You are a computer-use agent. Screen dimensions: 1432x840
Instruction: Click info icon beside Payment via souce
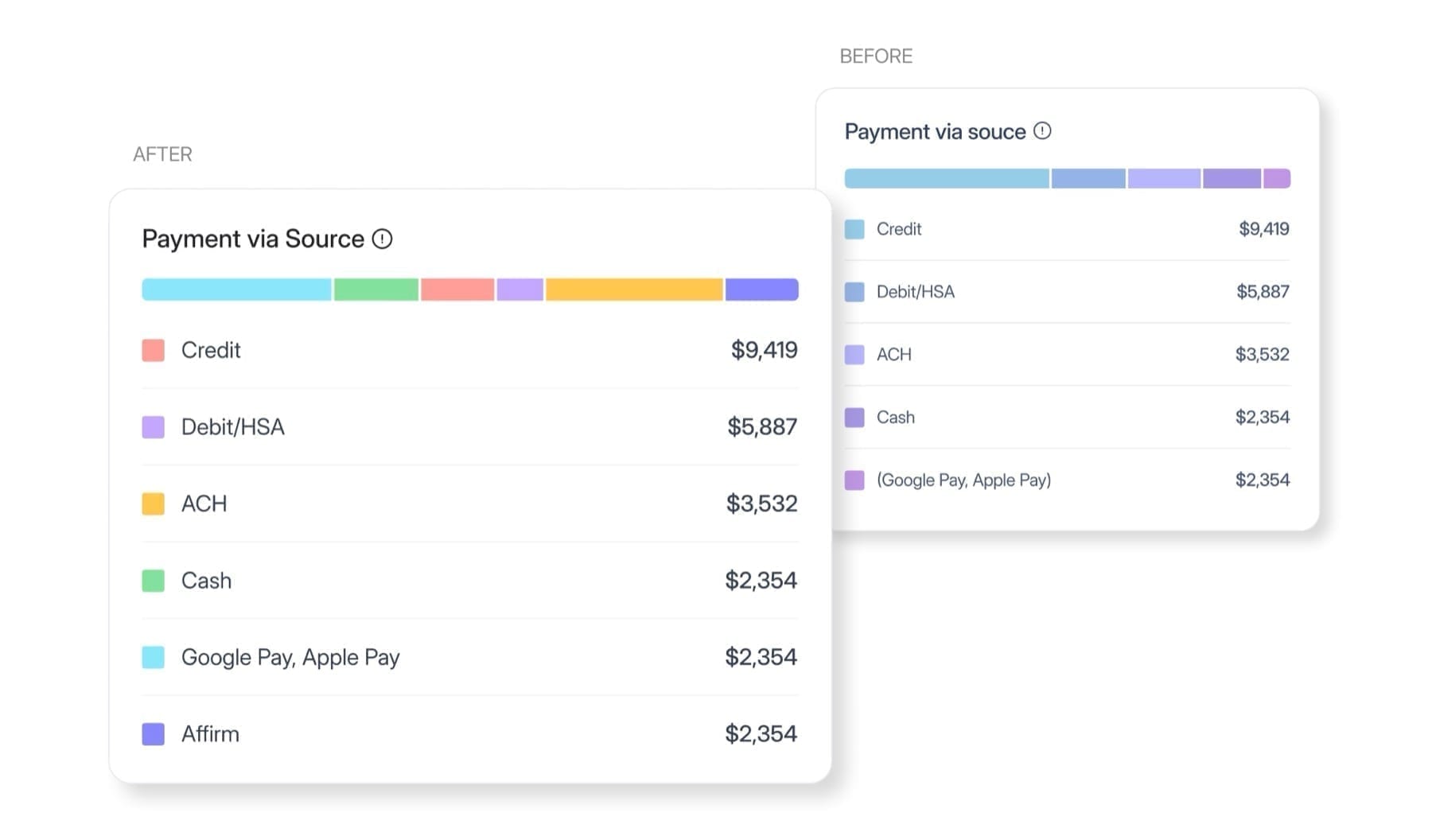pyautogui.click(x=1042, y=131)
